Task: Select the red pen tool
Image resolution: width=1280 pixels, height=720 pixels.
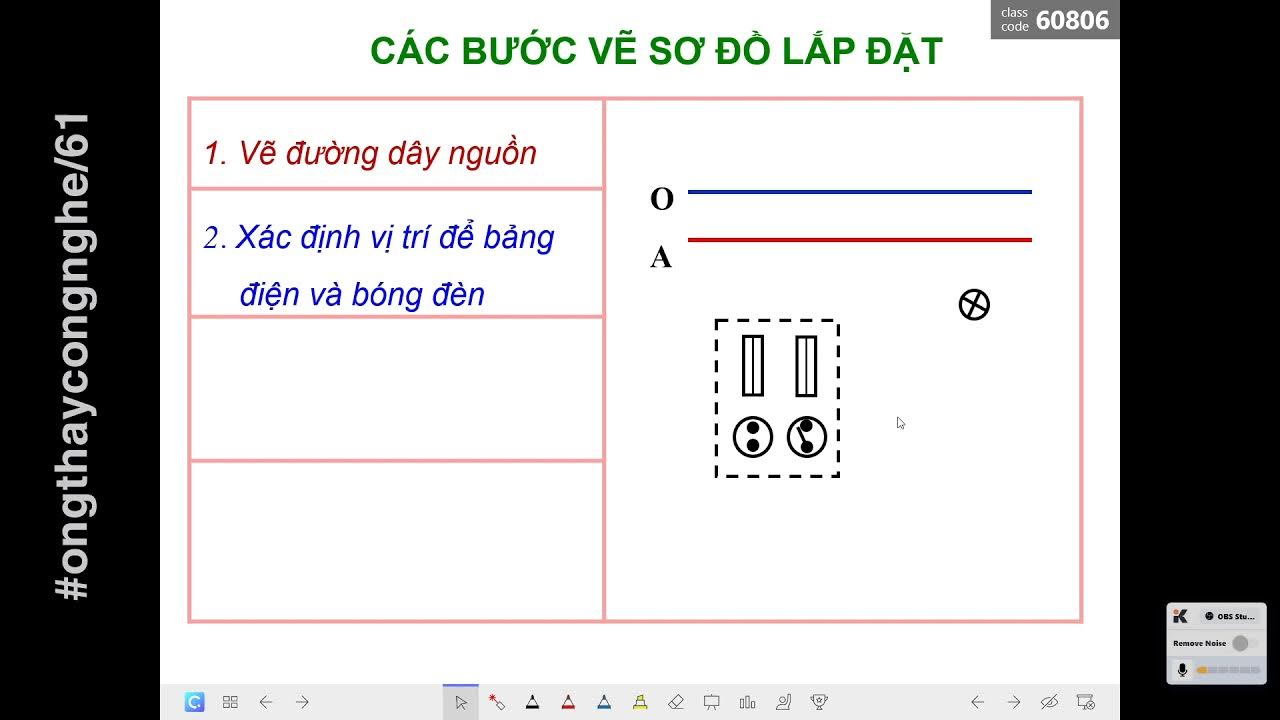Action: click(x=568, y=702)
